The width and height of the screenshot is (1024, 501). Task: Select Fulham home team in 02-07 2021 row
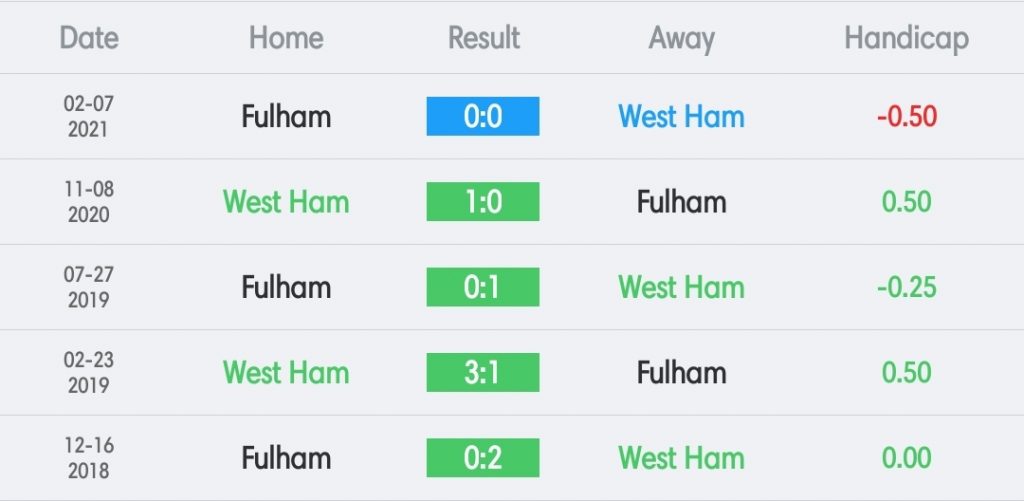(x=286, y=116)
